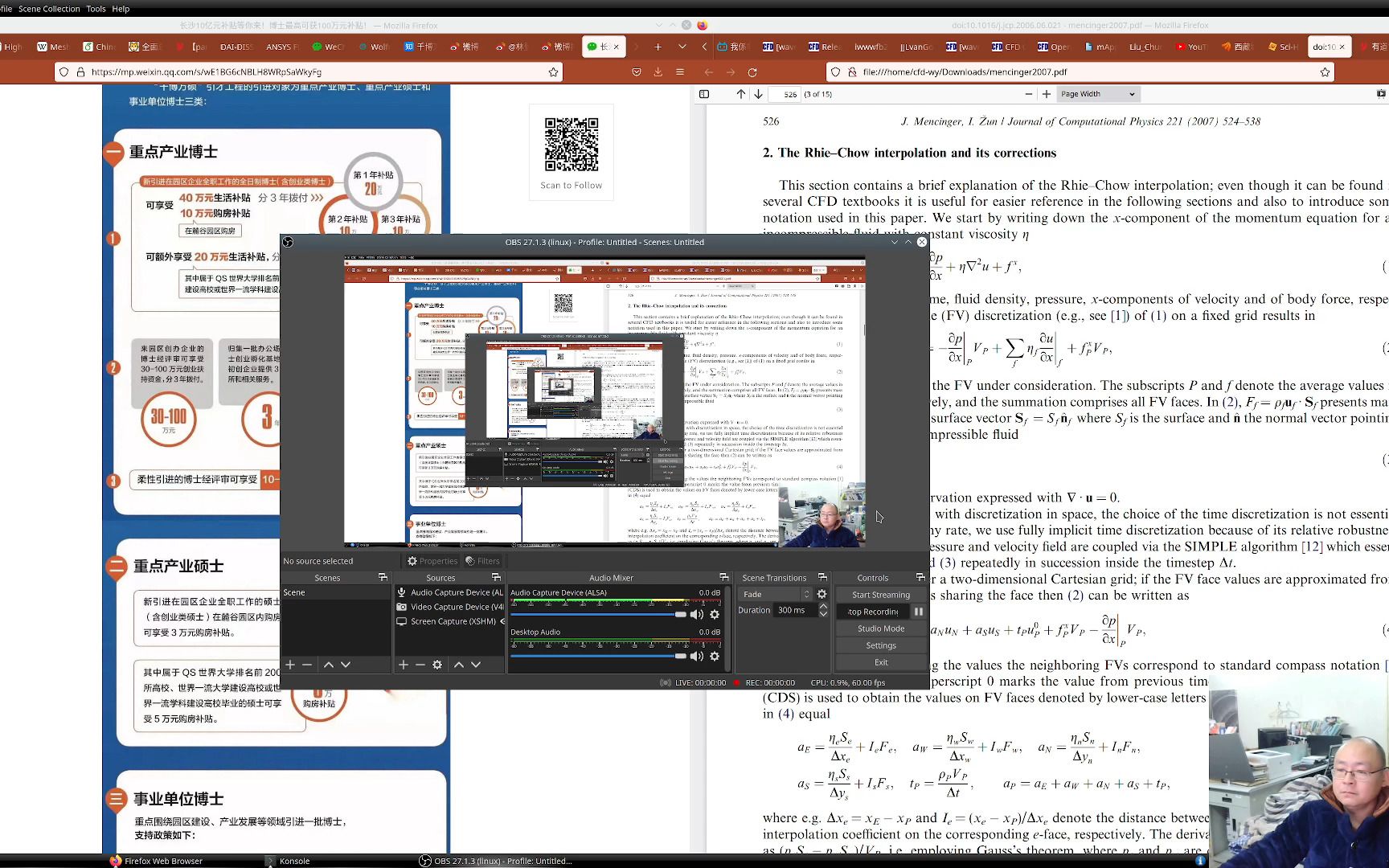Open OBS Settings
The width and height of the screenshot is (1389, 868).
pos(881,645)
